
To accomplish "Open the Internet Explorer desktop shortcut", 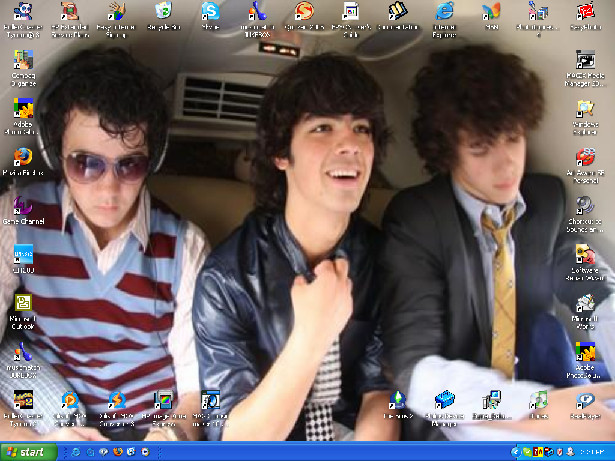I will point(444,11).
